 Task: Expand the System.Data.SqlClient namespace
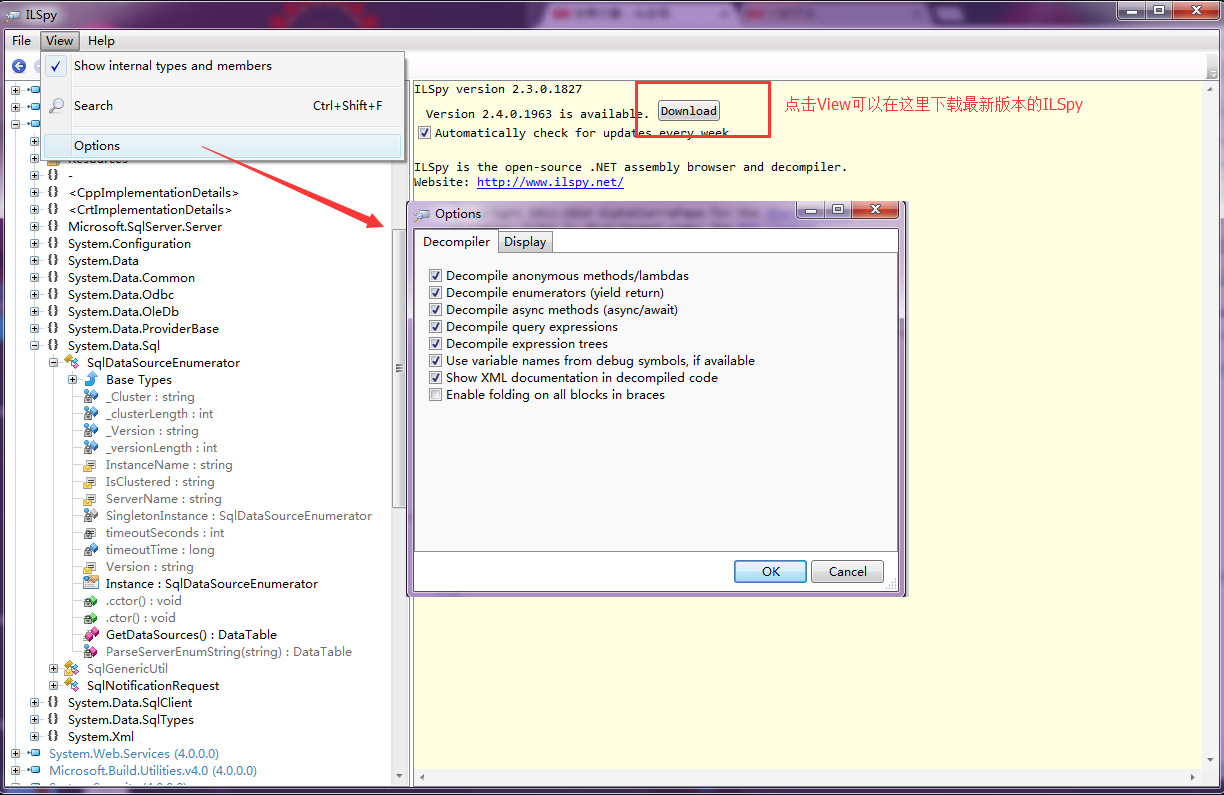pyautogui.click(x=34, y=702)
